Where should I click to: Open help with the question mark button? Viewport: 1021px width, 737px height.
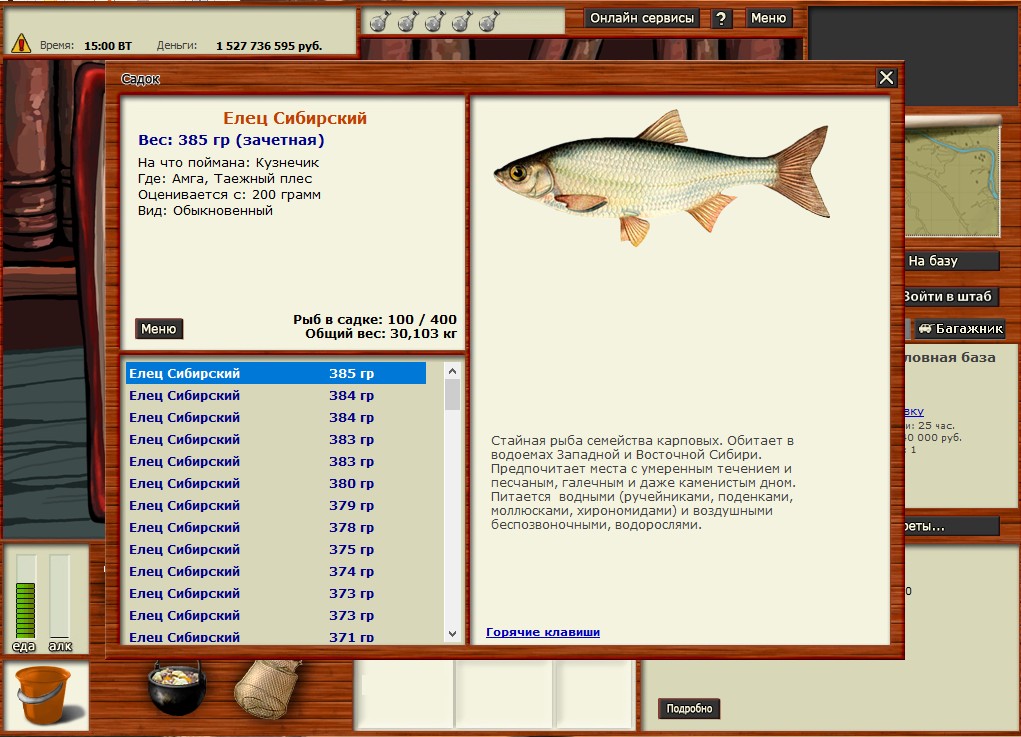tap(722, 18)
